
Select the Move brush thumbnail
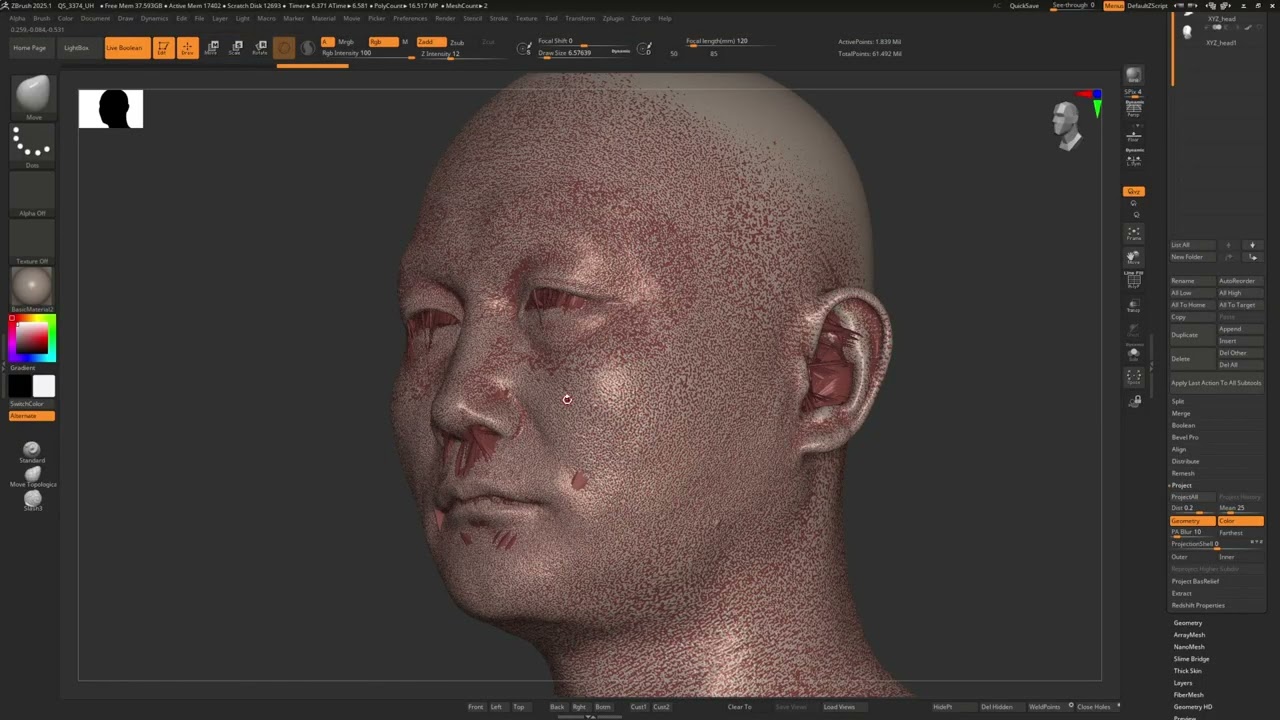[x=32, y=96]
